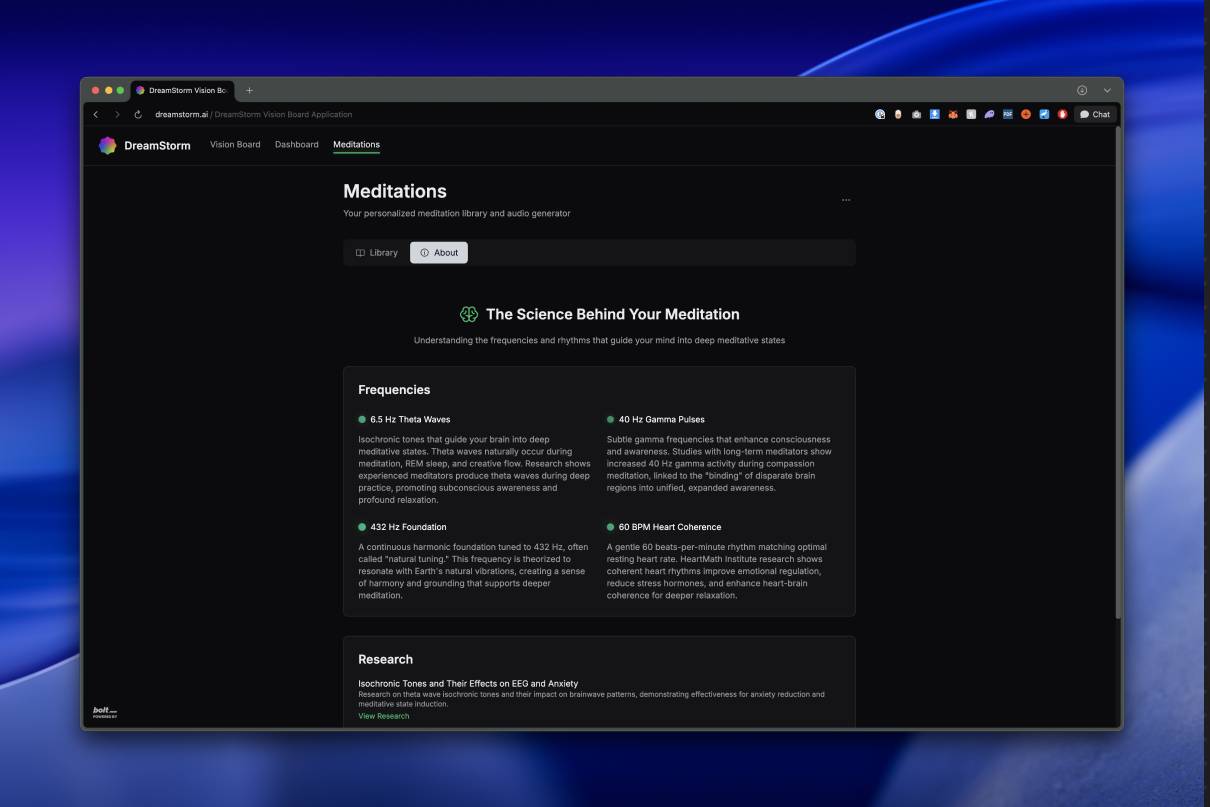Click the '6.5 Hz Theta Waves' heading
Image resolution: width=1210 pixels, height=807 pixels.
pyautogui.click(x=410, y=420)
